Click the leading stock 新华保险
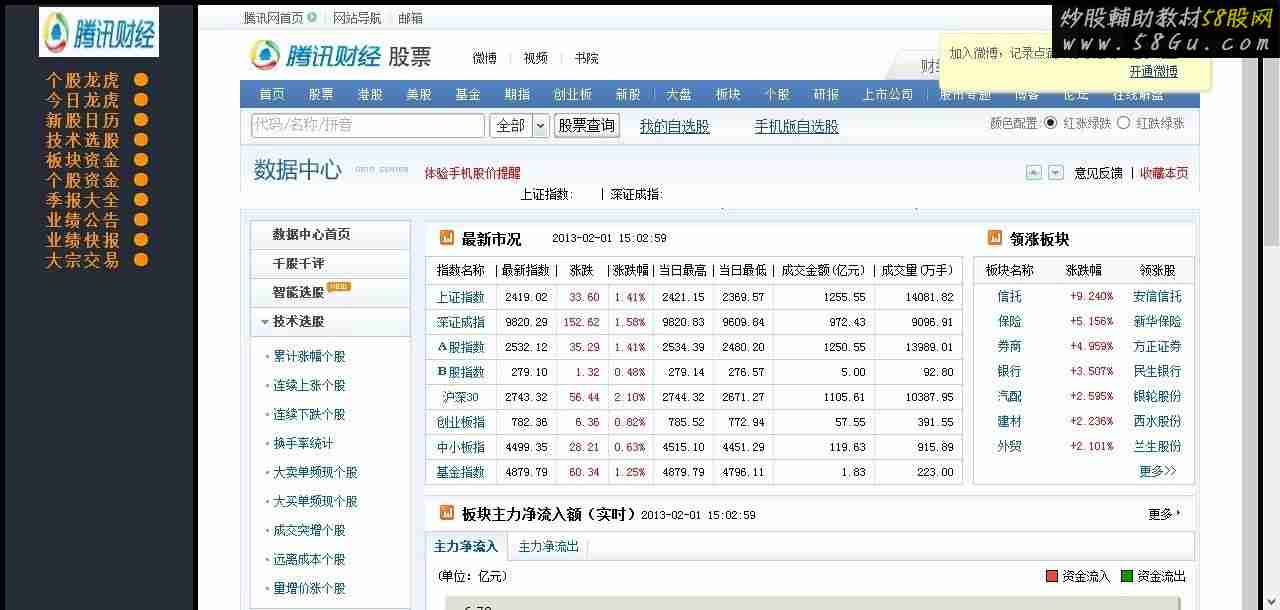Screen dimensions: 1280x610 pos(1157,321)
